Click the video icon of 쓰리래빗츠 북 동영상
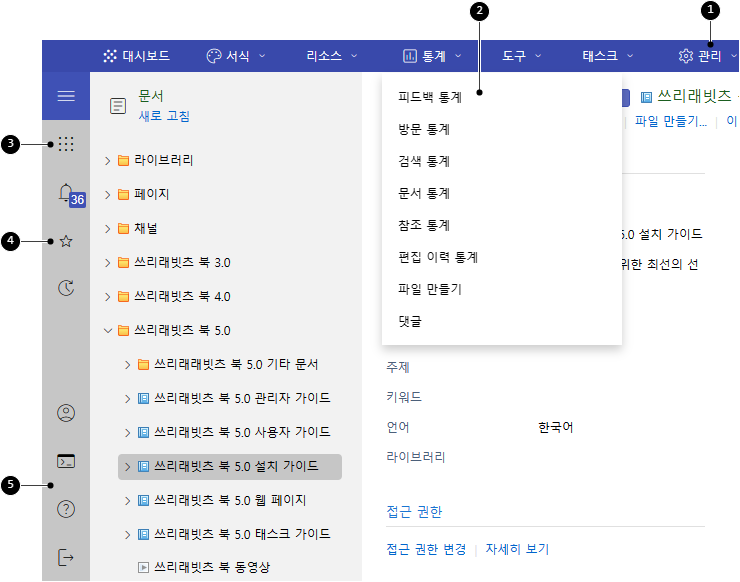This screenshot has height=582, width=740. click(x=143, y=567)
